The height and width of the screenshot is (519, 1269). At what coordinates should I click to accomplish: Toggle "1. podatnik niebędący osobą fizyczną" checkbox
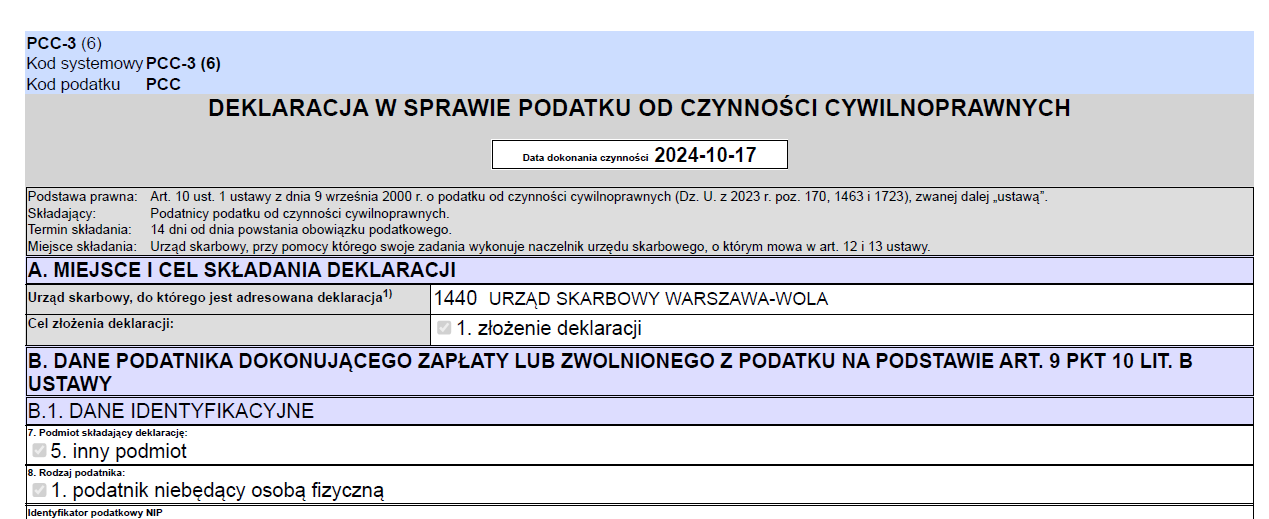pos(39,490)
